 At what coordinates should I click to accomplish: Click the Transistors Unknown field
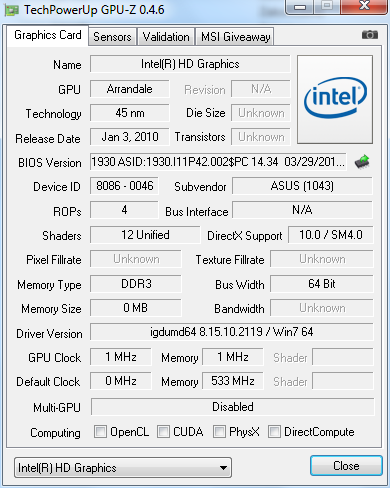pos(261,137)
